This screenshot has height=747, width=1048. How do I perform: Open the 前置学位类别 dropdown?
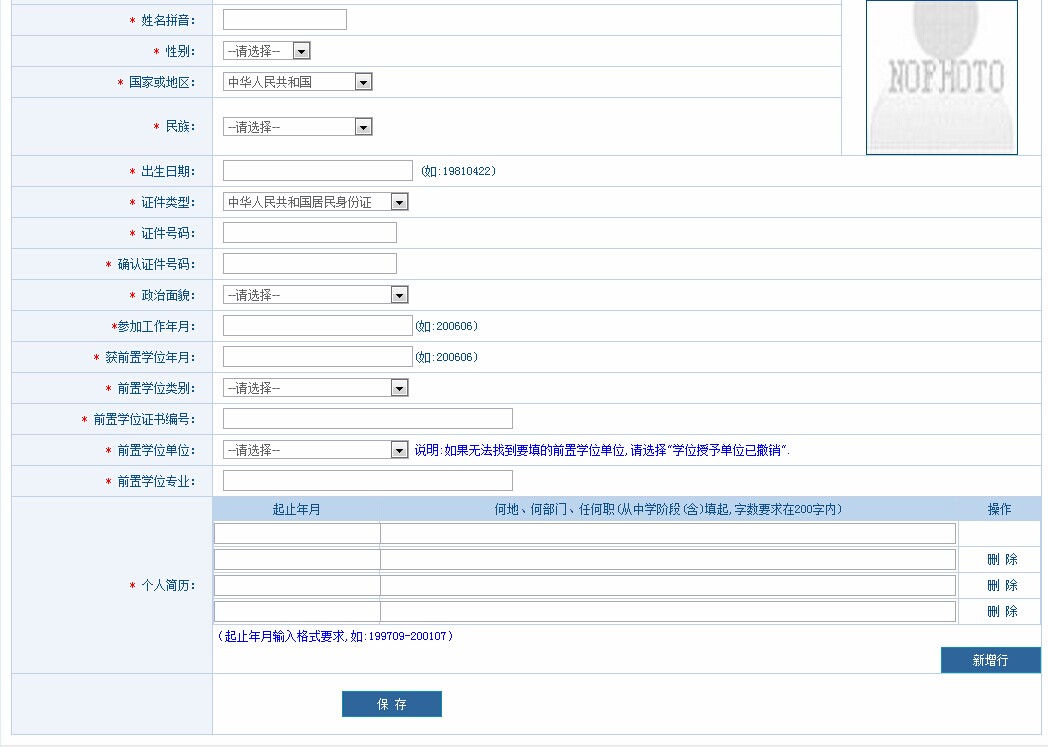pyautogui.click(x=315, y=388)
